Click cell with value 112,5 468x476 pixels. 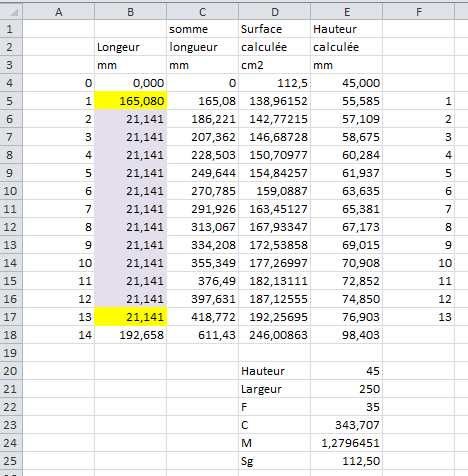[274, 83]
